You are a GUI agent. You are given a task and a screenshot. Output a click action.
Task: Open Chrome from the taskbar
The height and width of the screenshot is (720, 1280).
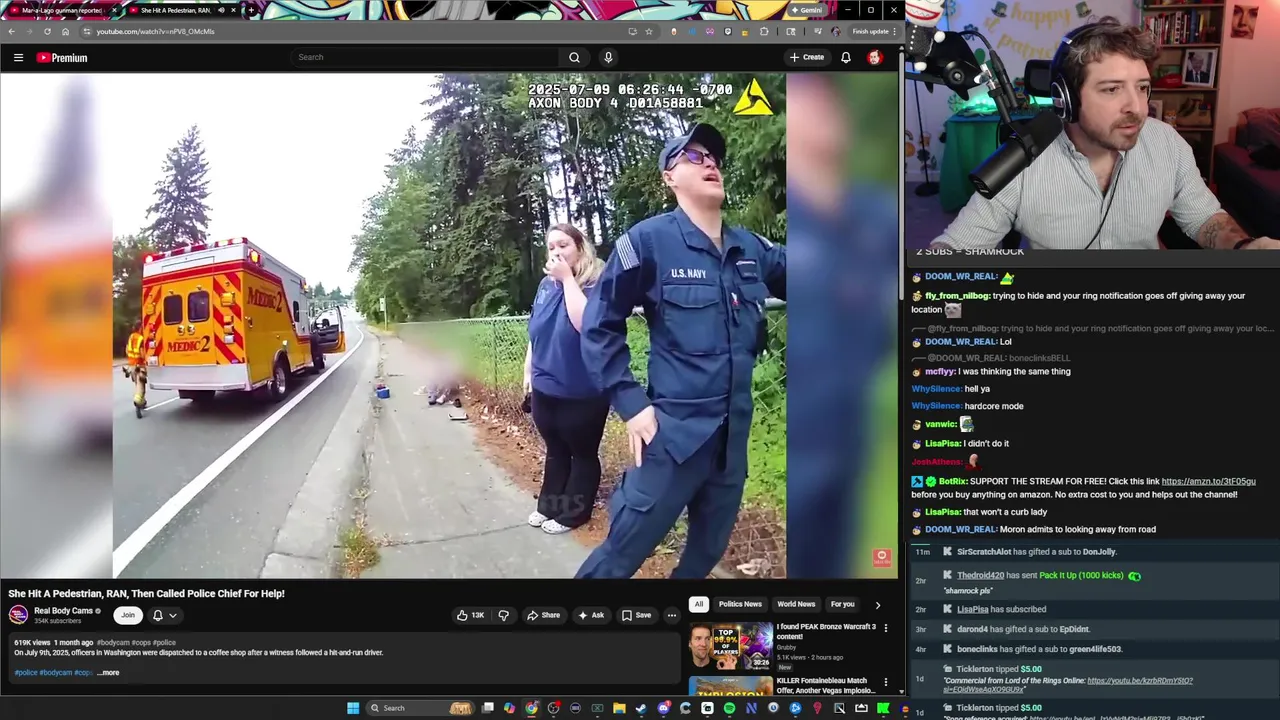[531, 708]
